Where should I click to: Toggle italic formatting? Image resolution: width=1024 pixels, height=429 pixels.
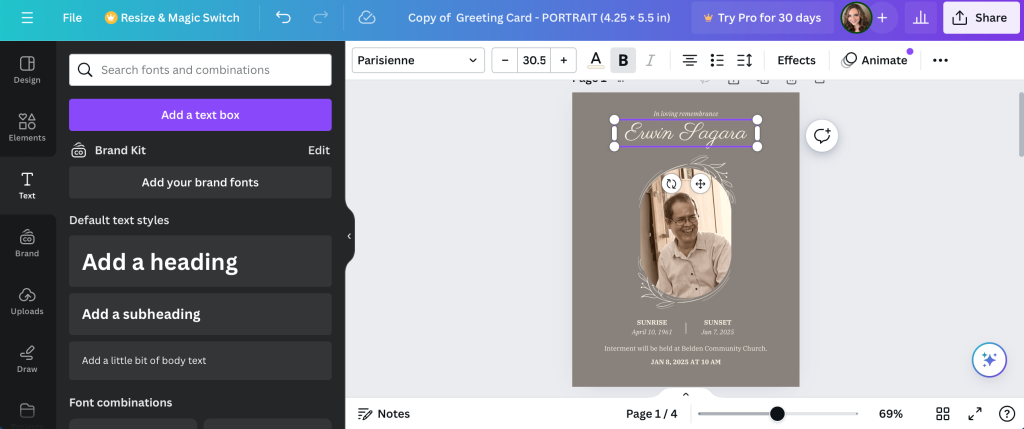coord(650,60)
